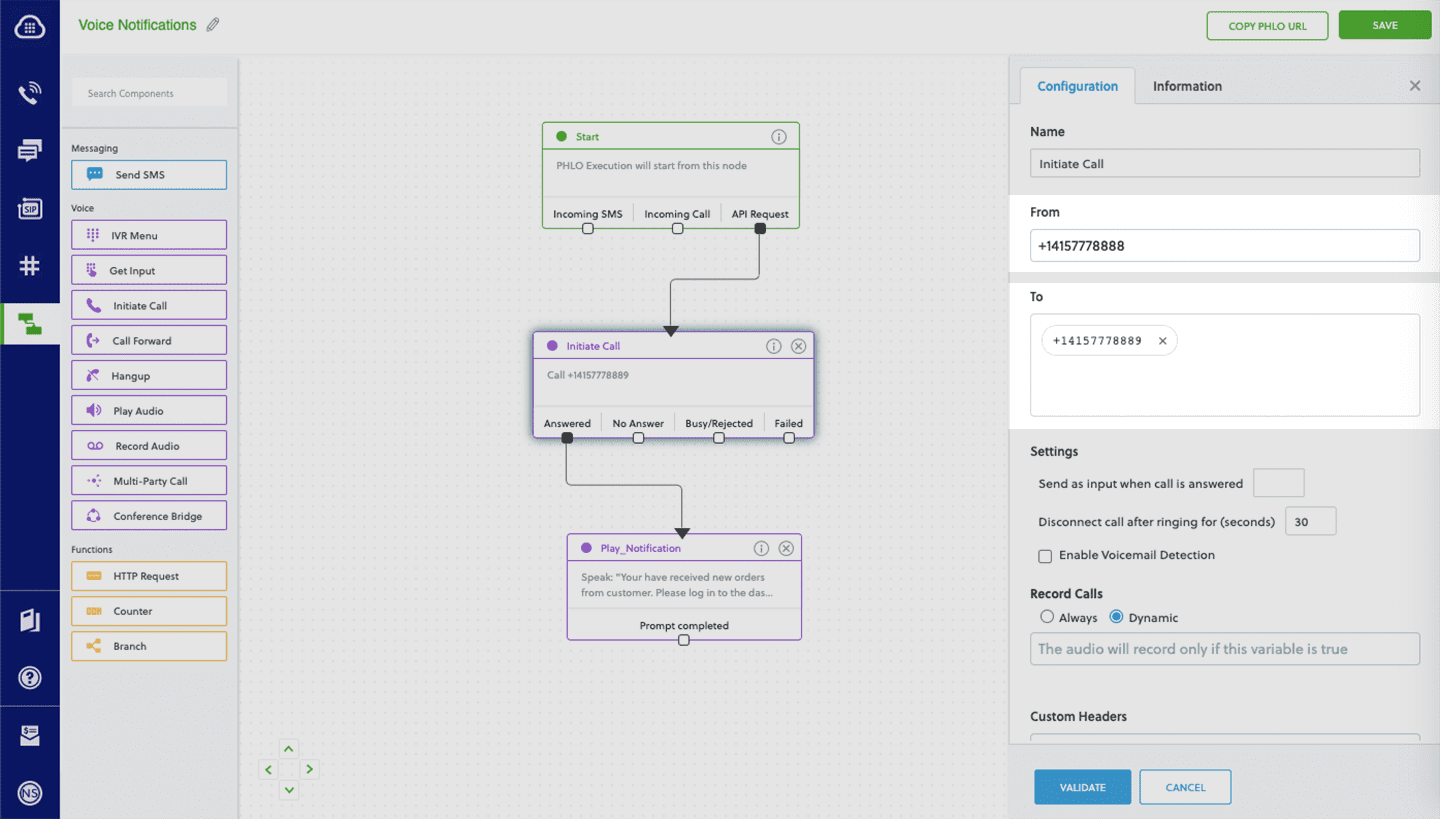Open the help question mark icon

point(30,678)
